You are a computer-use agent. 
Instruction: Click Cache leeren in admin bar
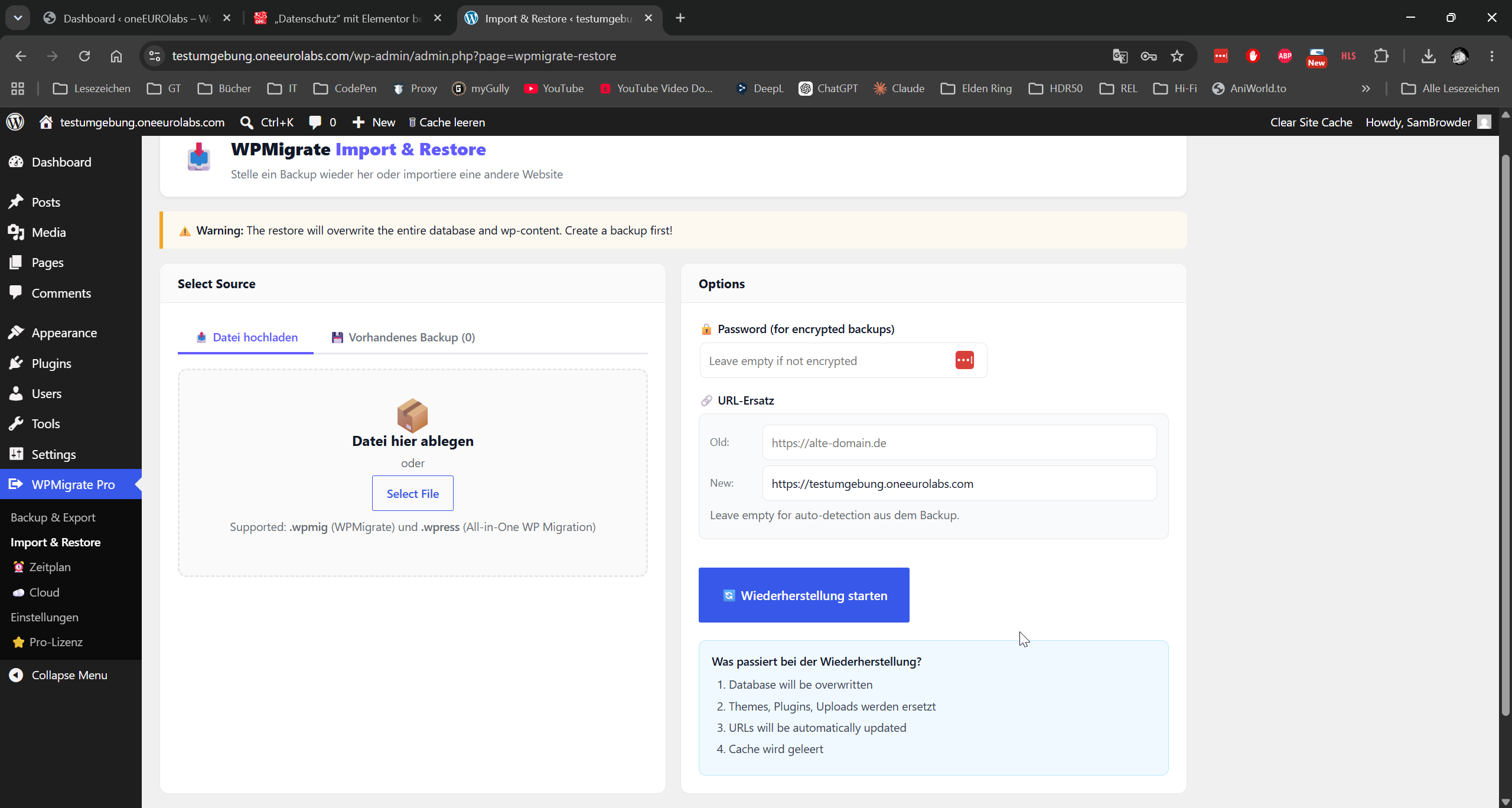click(x=447, y=122)
